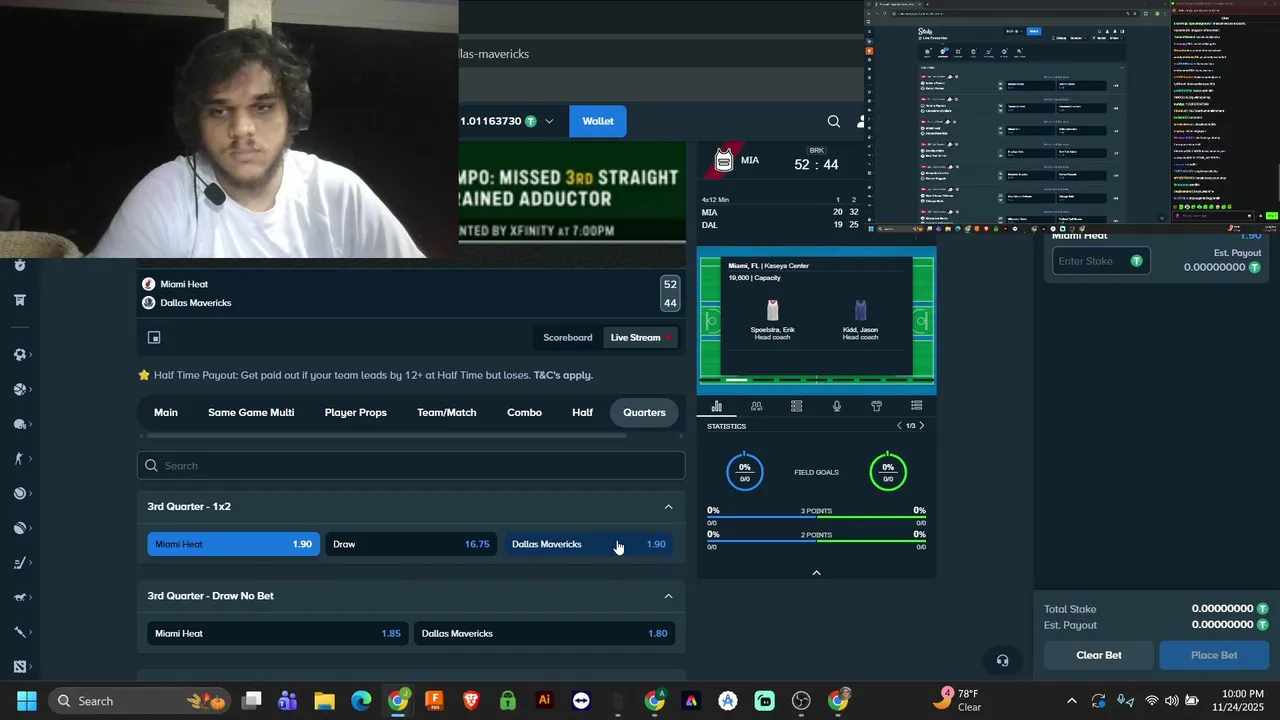Viewport: 1280px width, 720px height.
Task: Open the taskbar clock and date
Action: 1243,701
